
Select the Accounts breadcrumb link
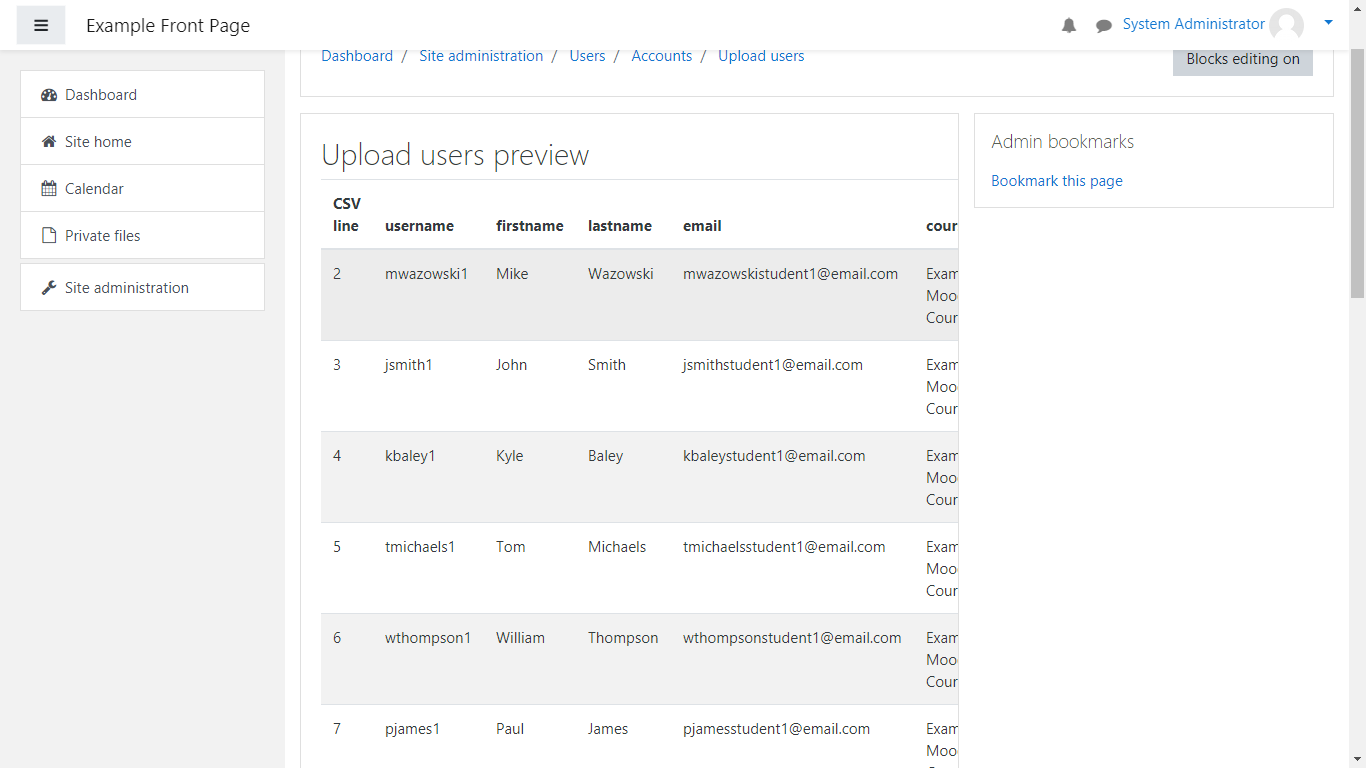coord(661,56)
